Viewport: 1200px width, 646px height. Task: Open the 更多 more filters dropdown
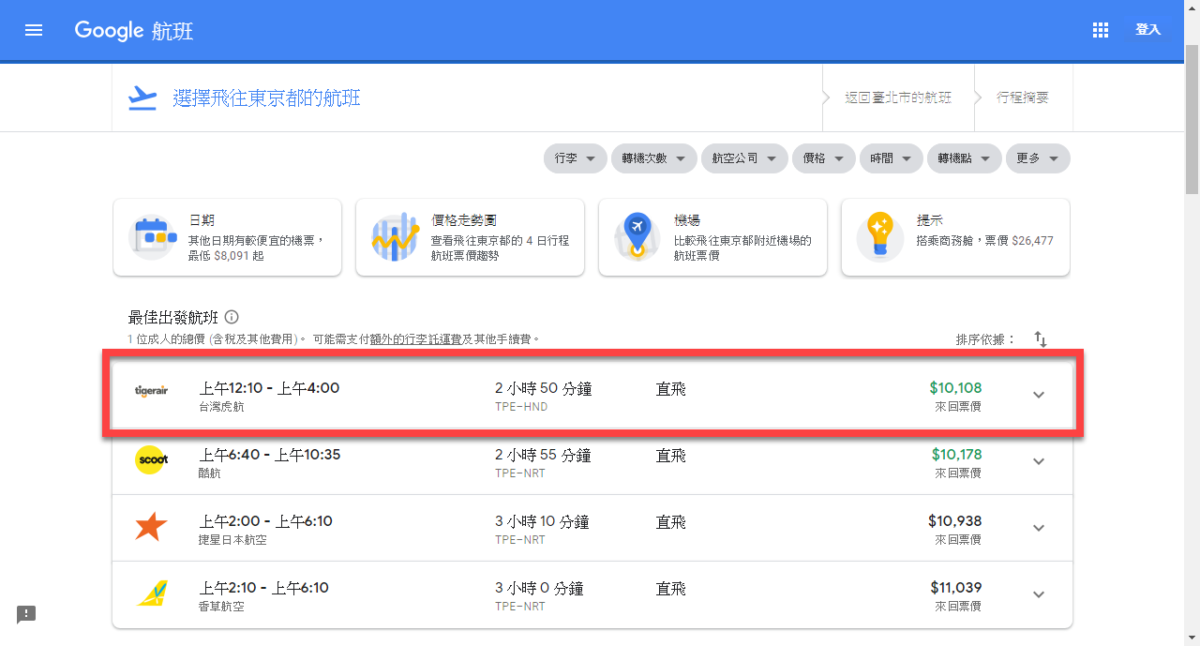click(x=1038, y=158)
